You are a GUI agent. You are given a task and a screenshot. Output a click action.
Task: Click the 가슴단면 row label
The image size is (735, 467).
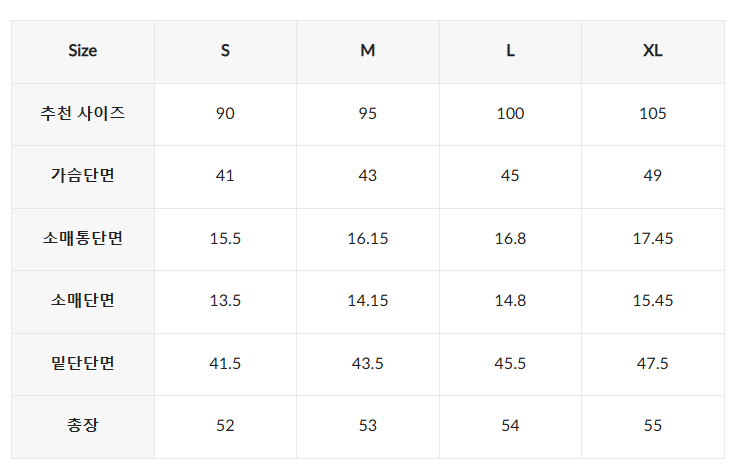click(x=83, y=176)
